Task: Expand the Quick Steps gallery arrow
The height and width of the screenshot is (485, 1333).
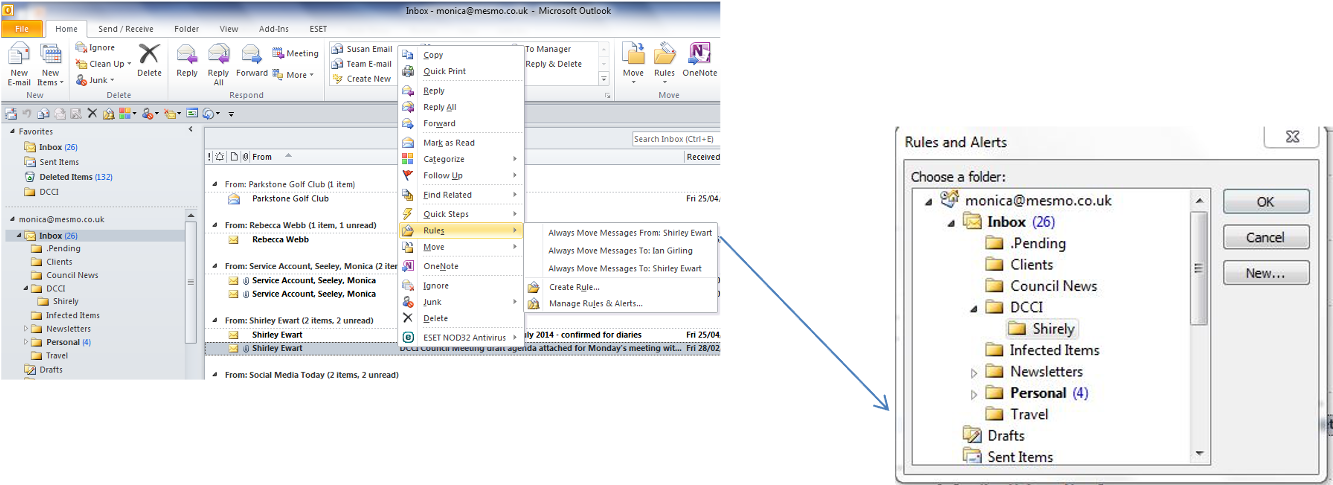Action: pyautogui.click(x=604, y=78)
